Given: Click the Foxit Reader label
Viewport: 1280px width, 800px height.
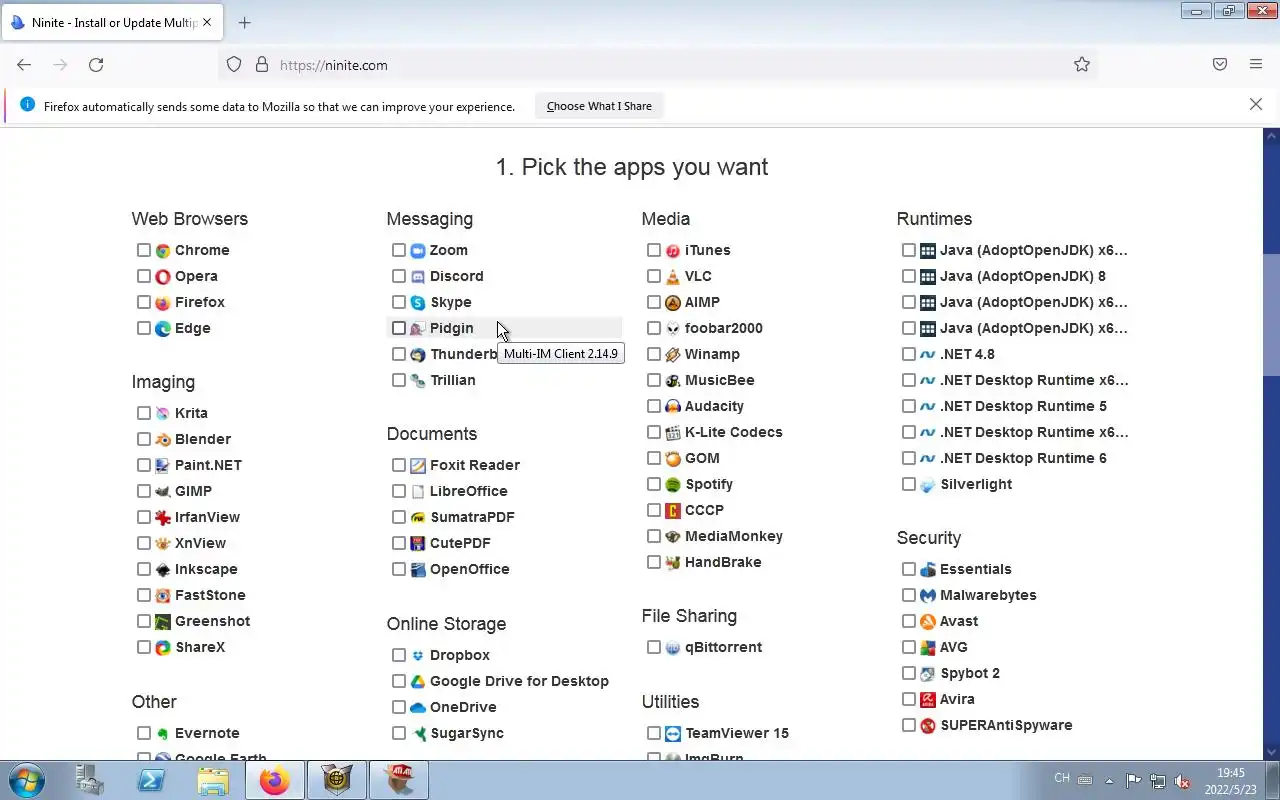Looking at the screenshot, I should pyautogui.click(x=475, y=465).
